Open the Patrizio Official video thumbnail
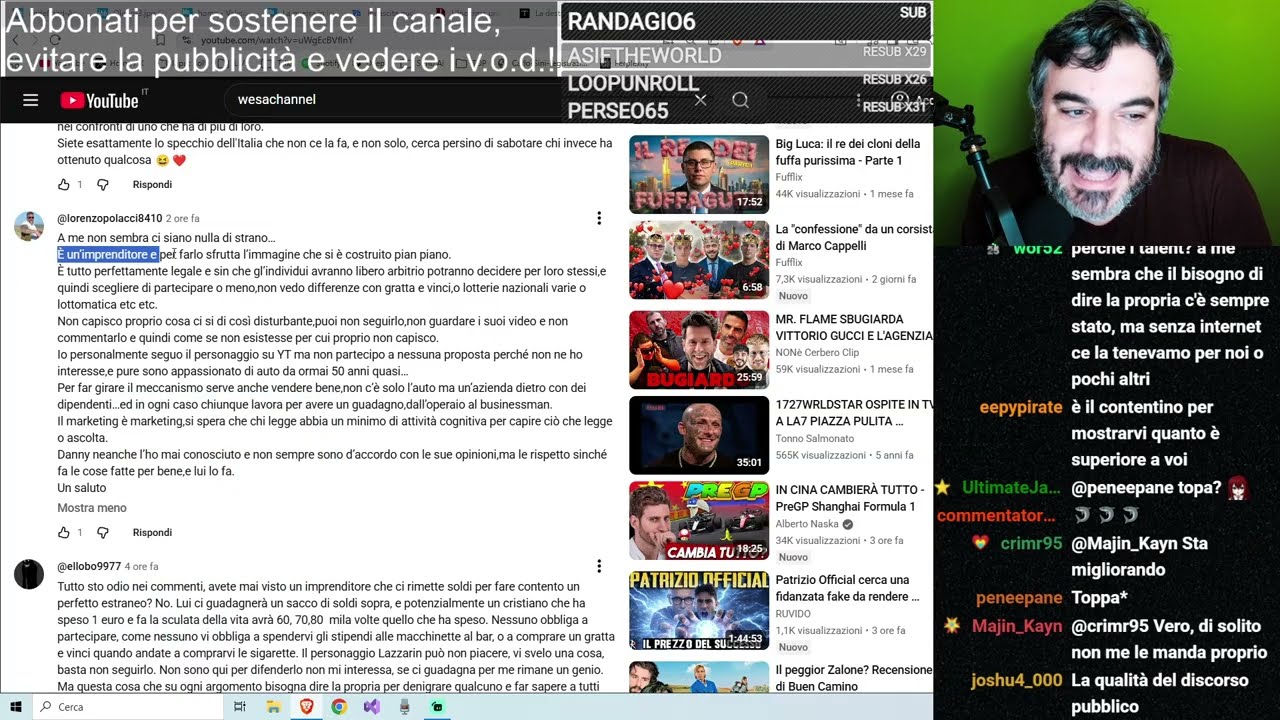 point(699,610)
